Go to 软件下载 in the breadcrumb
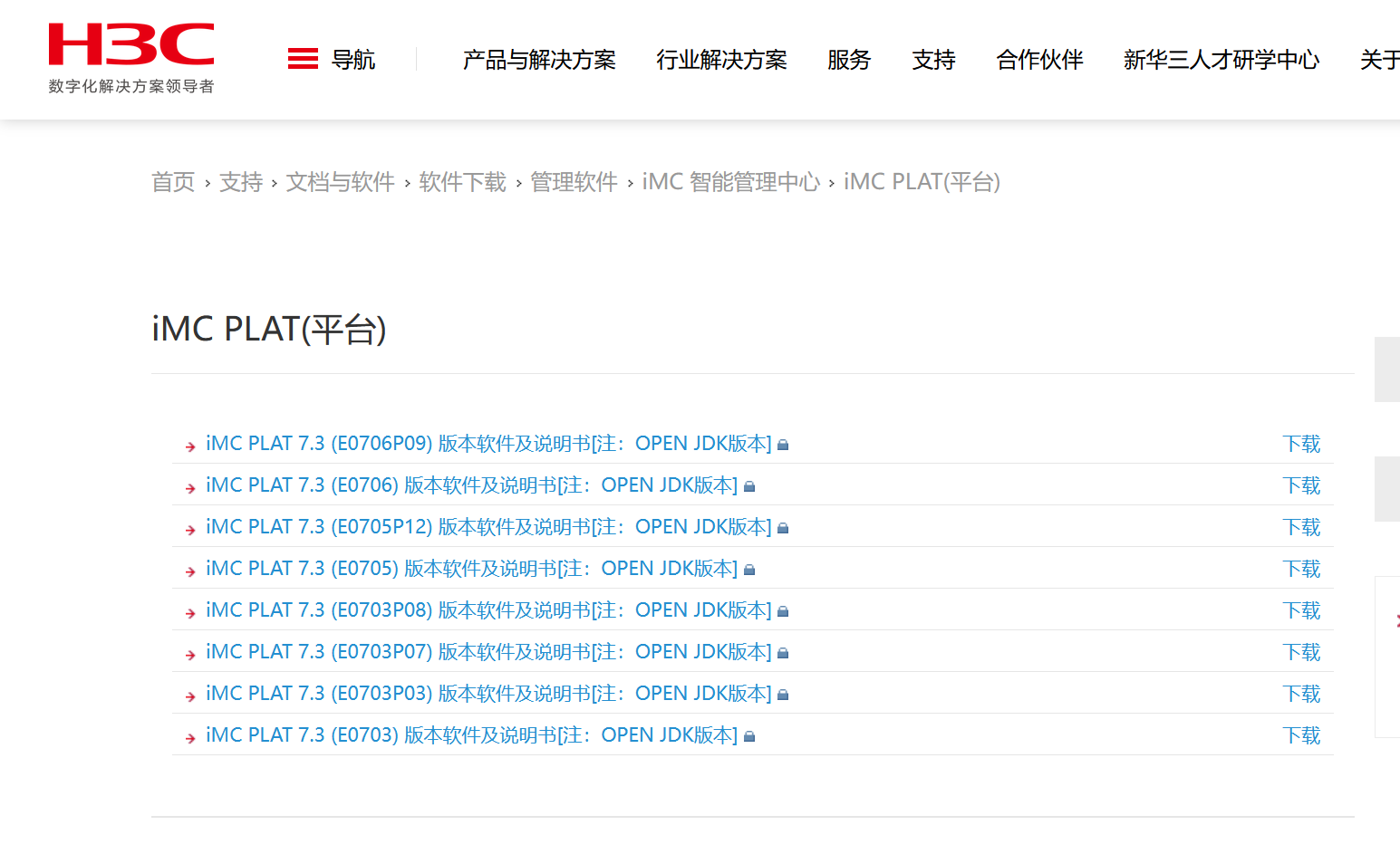Viewport: 1400px width, 854px height. (462, 182)
